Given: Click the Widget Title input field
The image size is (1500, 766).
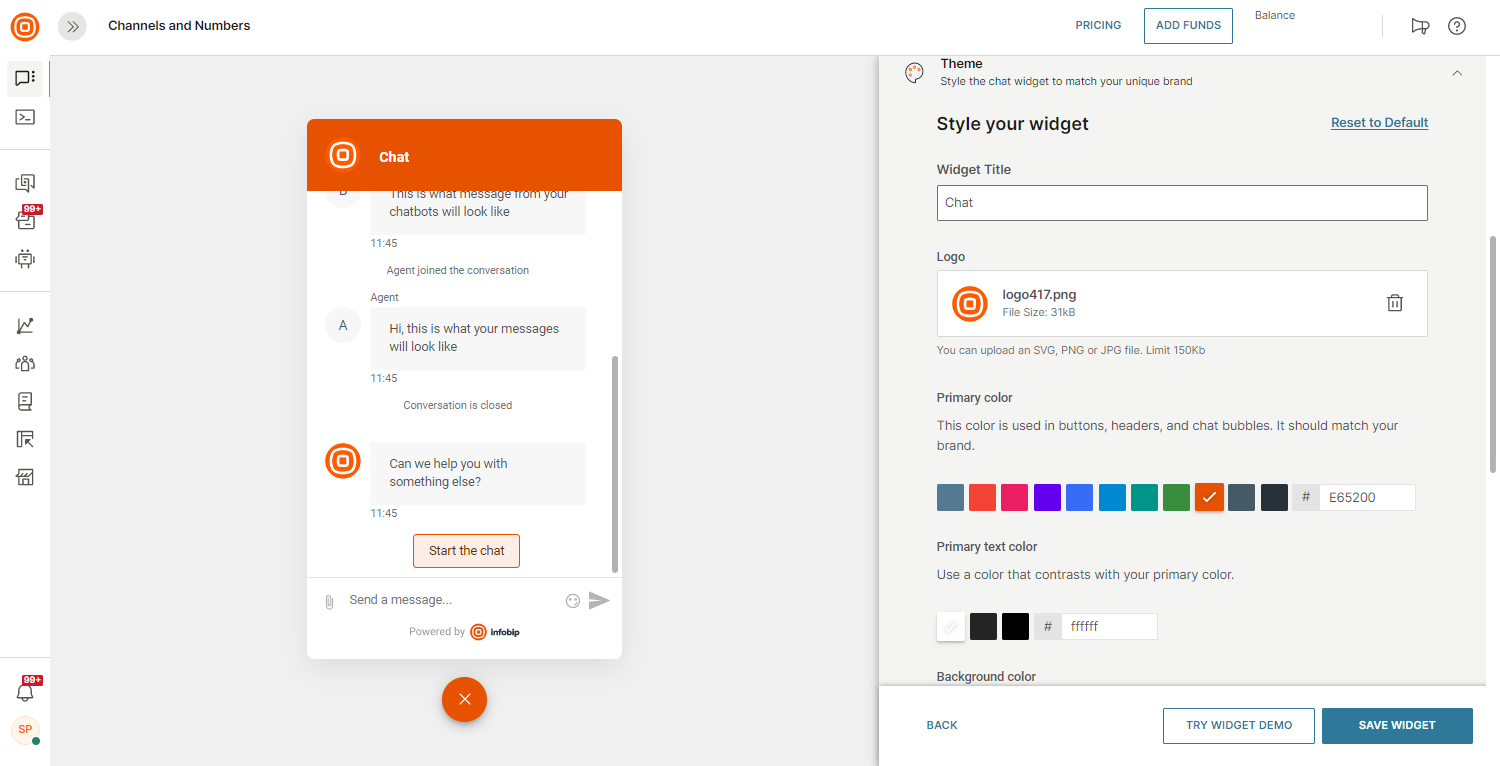Looking at the screenshot, I should [x=1181, y=203].
